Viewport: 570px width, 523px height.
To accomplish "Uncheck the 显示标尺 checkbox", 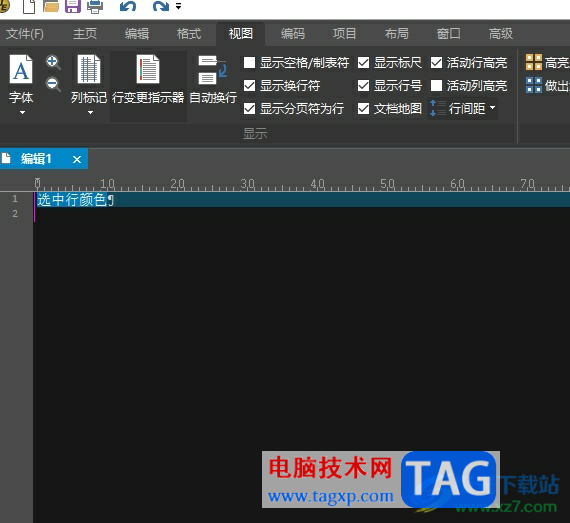I will [x=364, y=63].
